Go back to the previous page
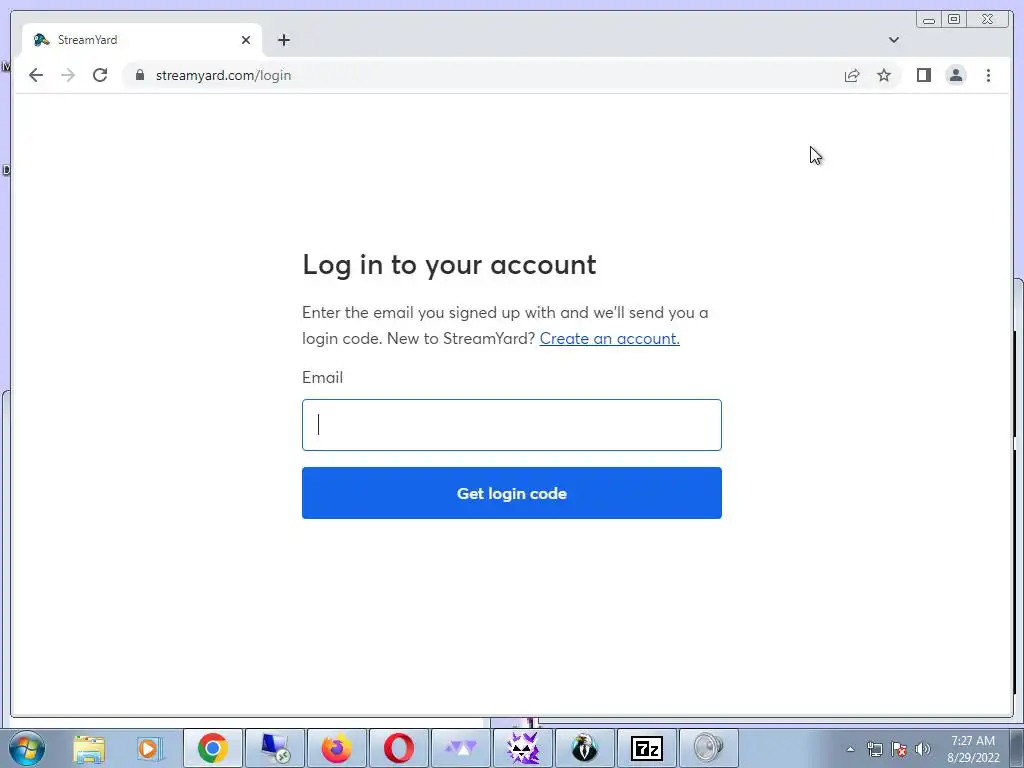 (x=36, y=75)
